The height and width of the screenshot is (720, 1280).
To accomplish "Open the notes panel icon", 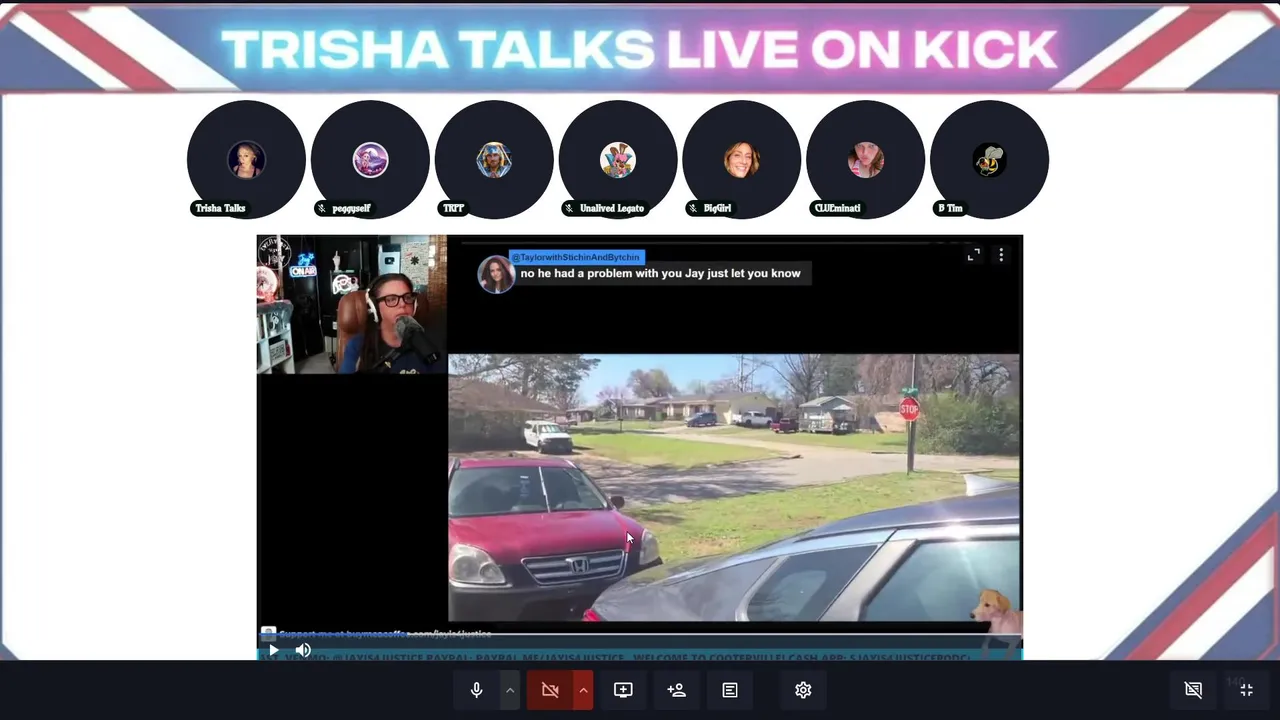I will tap(730, 690).
